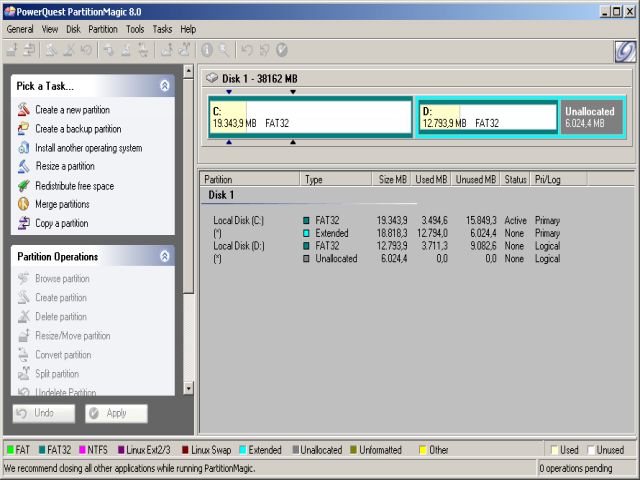Click the 0 operations pending status text
This screenshot has width=640, height=480.
(576, 468)
